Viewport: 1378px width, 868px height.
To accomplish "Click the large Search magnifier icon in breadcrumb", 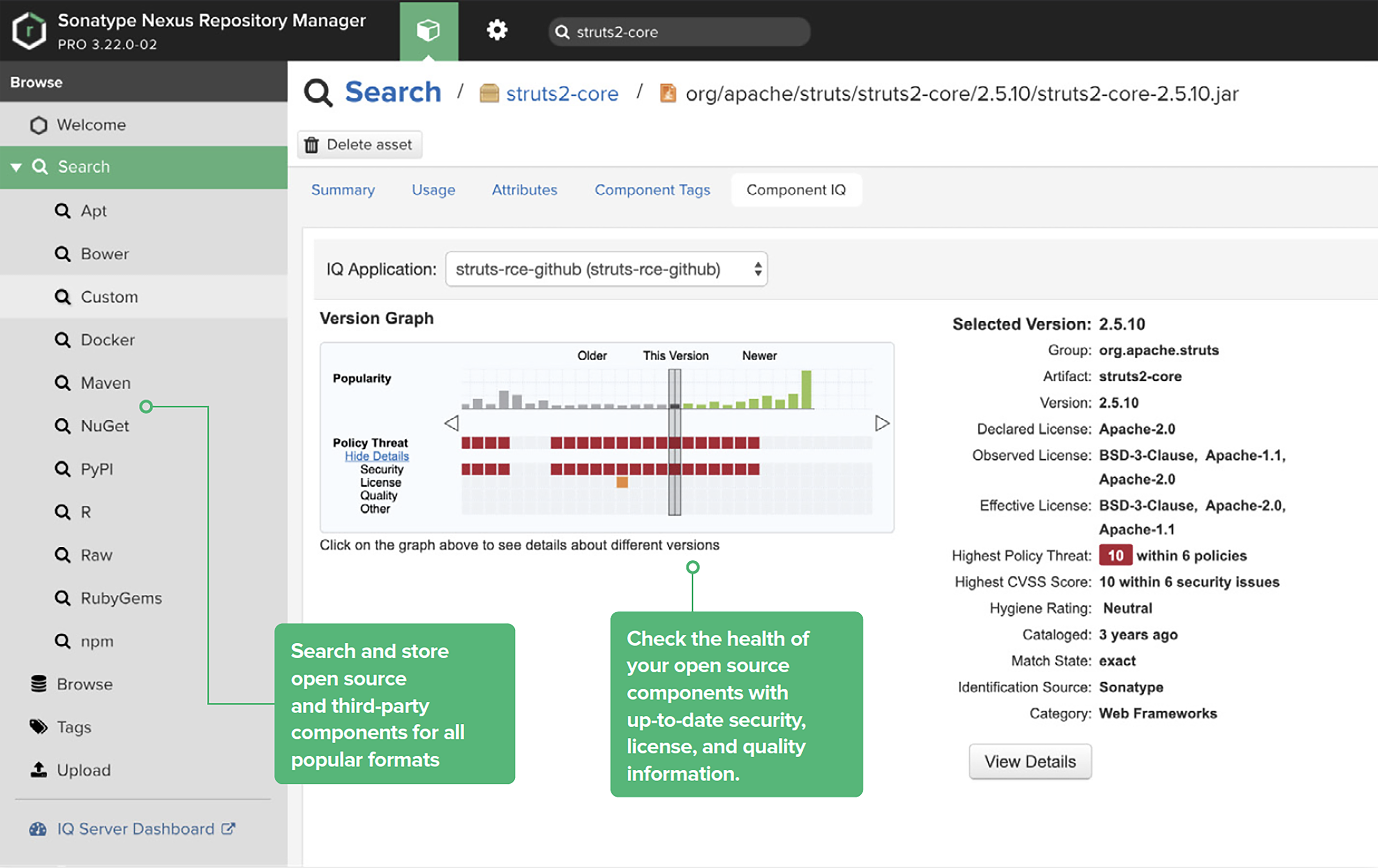I will 318,93.
